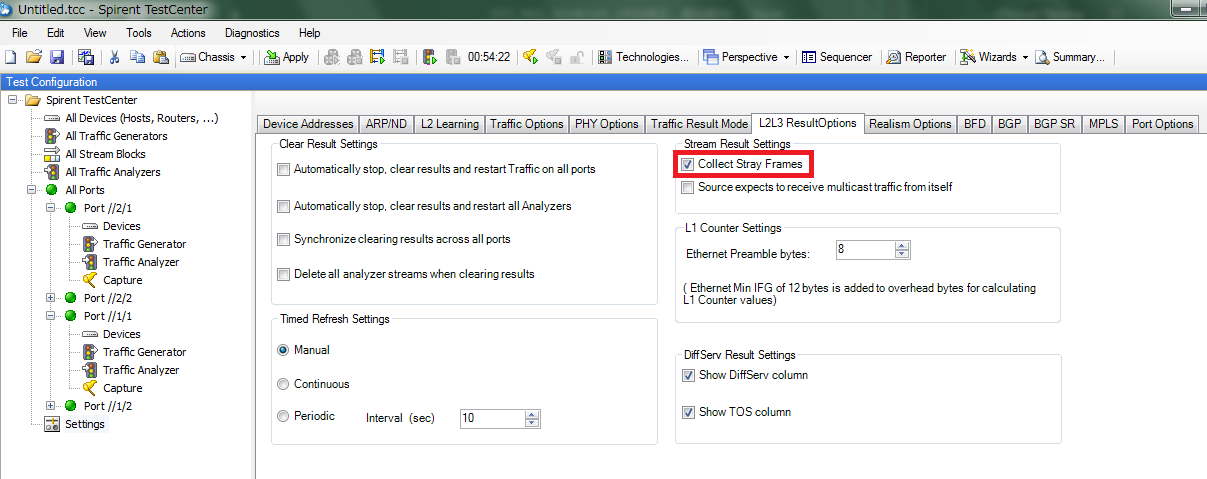Image resolution: width=1207 pixels, height=479 pixels.
Task: Switch to BGP SR tab
Action: point(1054,124)
